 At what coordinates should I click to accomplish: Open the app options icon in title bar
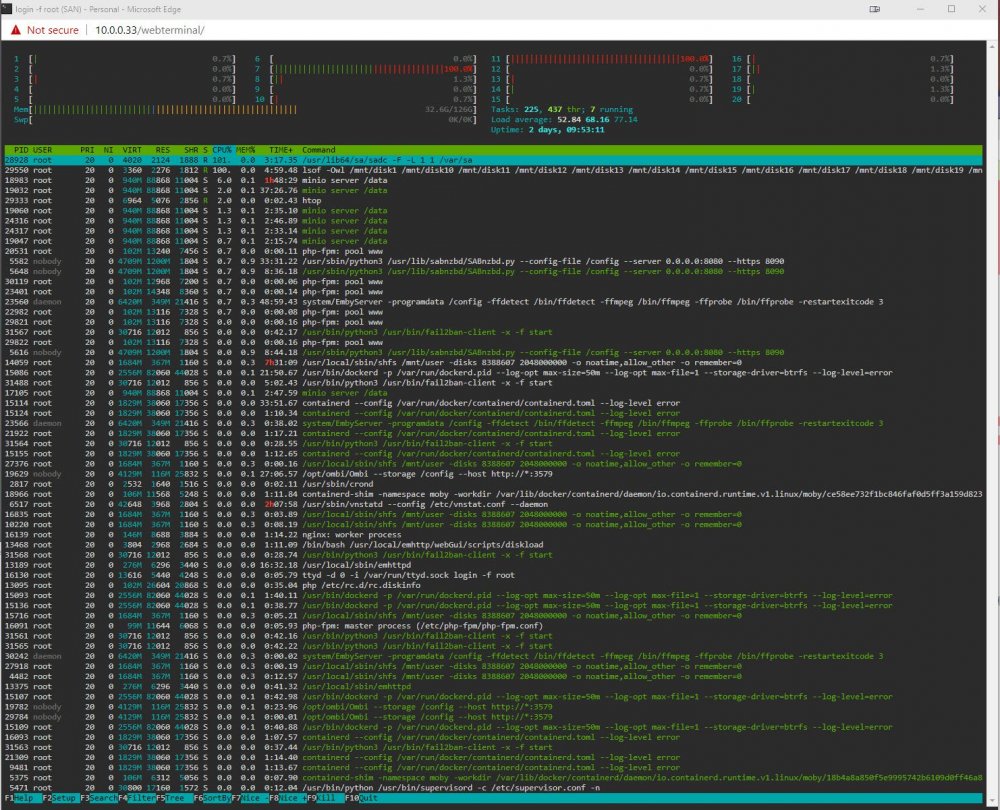875,9
